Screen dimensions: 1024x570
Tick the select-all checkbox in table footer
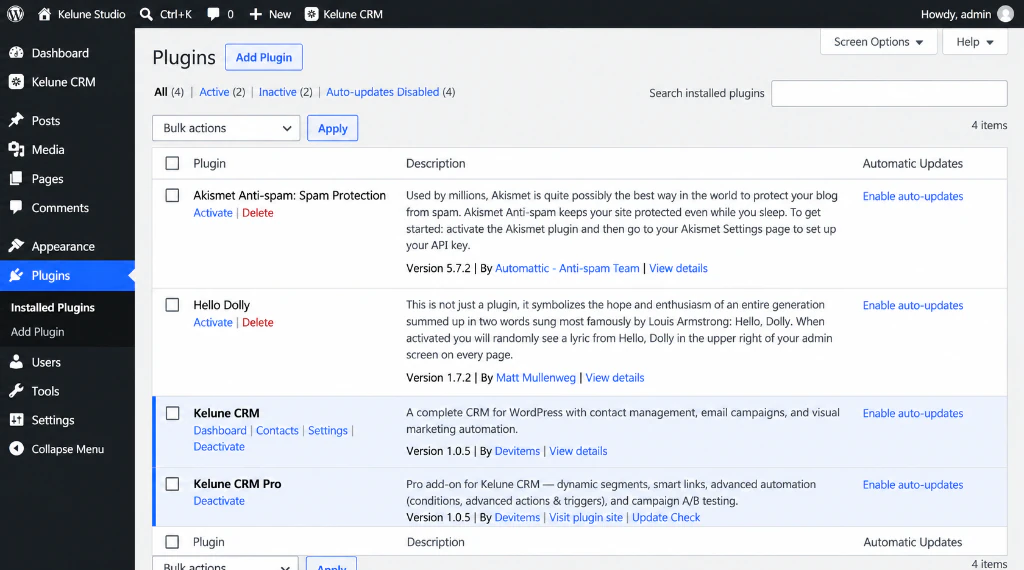pyautogui.click(x=172, y=542)
